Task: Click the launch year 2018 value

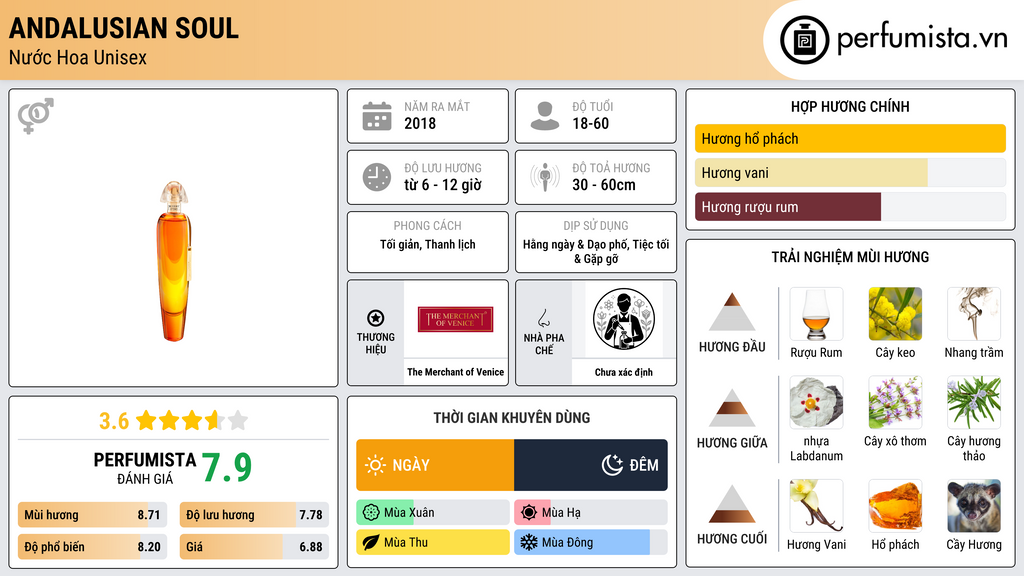Action: click(x=420, y=123)
